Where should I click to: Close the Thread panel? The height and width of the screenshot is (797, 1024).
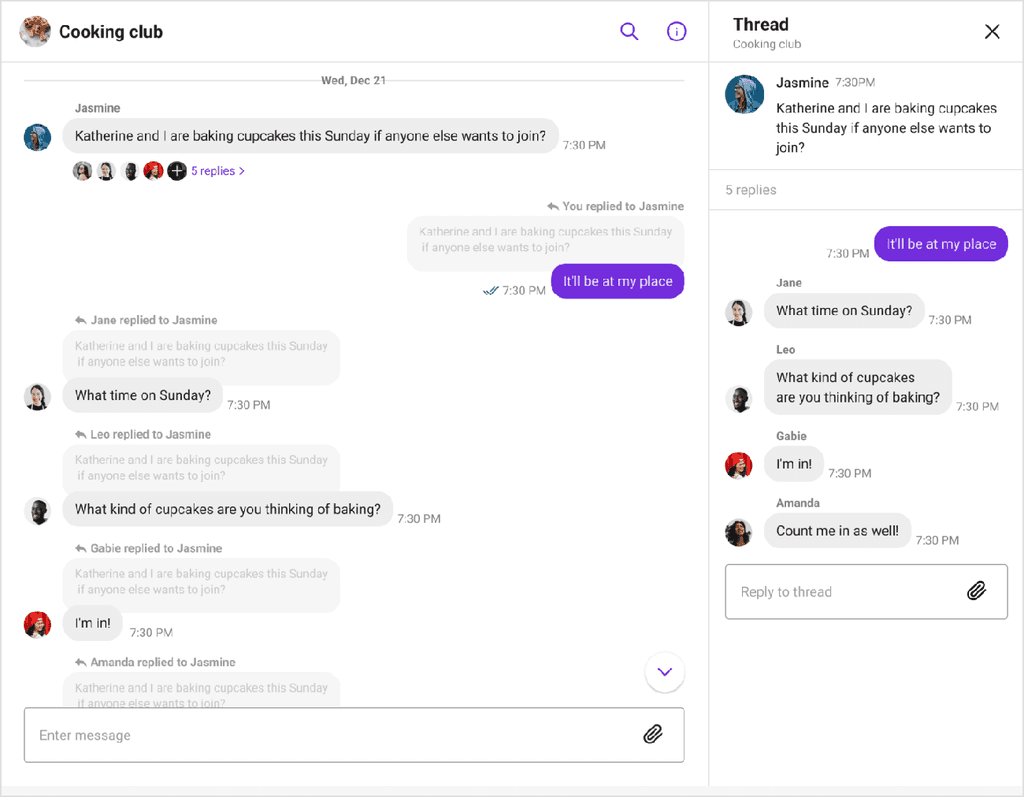(992, 31)
